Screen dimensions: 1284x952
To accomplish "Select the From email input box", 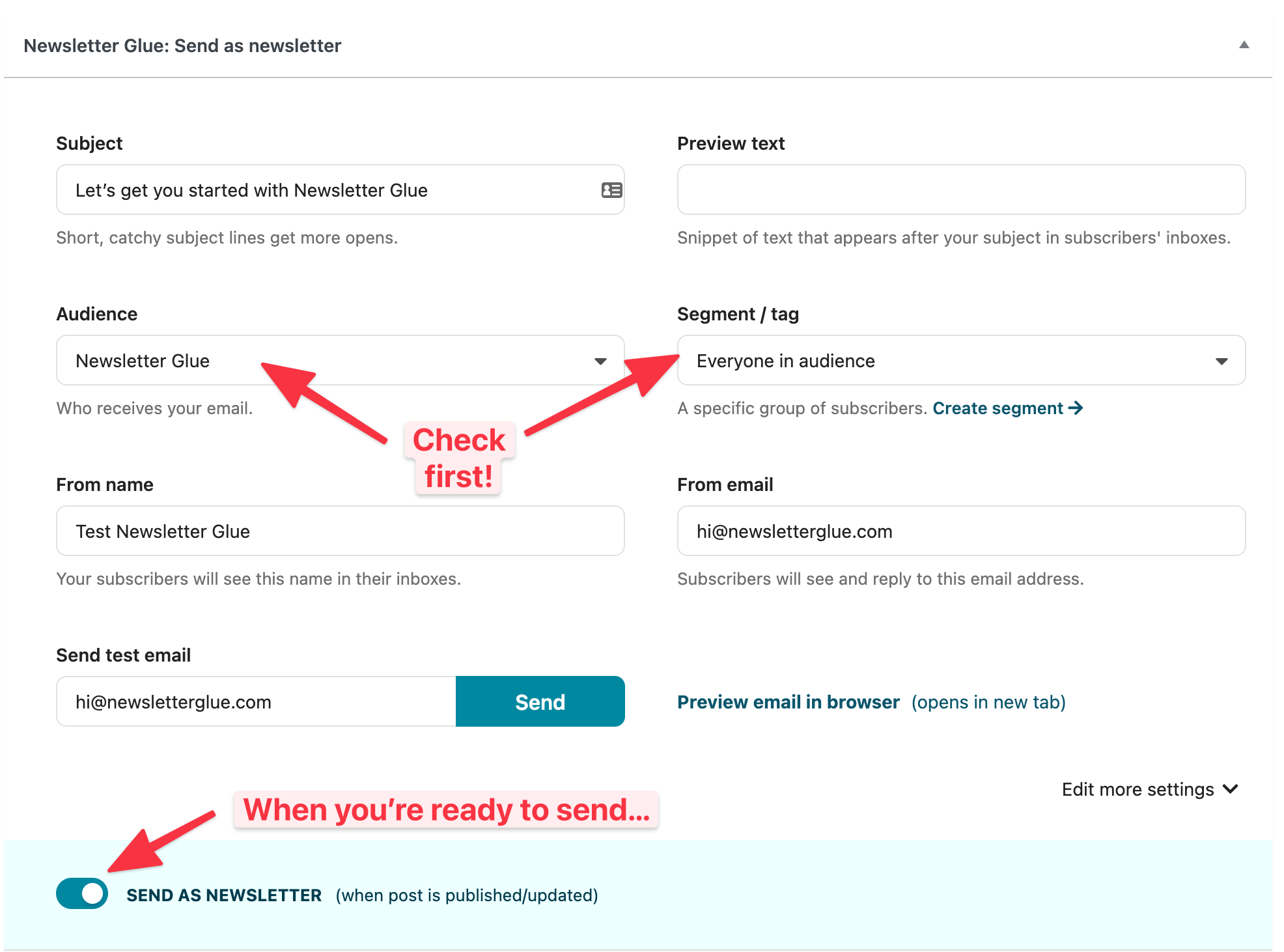I will [x=960, y=531].
